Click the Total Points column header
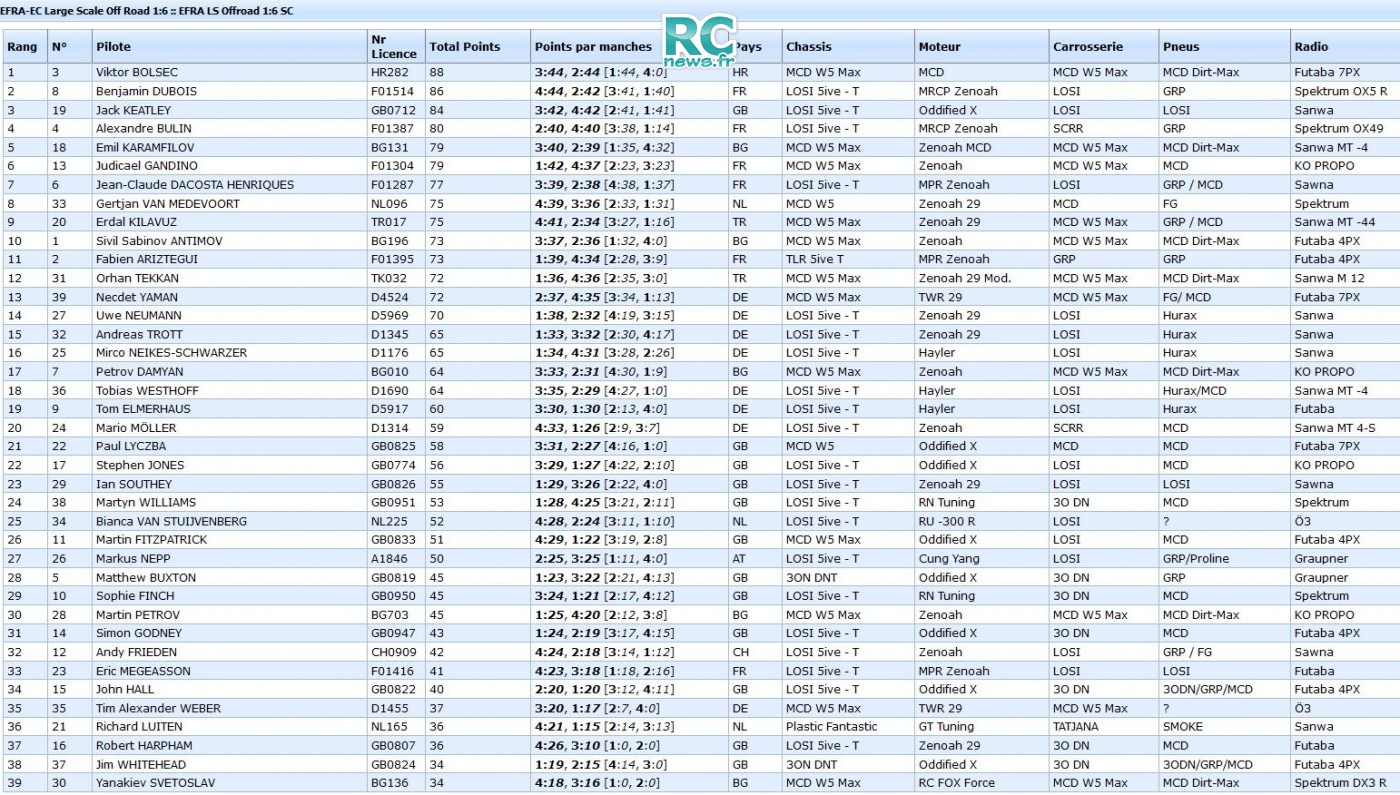The height and width of the screenshot is (795, 1400). click(x=464, y=47)
